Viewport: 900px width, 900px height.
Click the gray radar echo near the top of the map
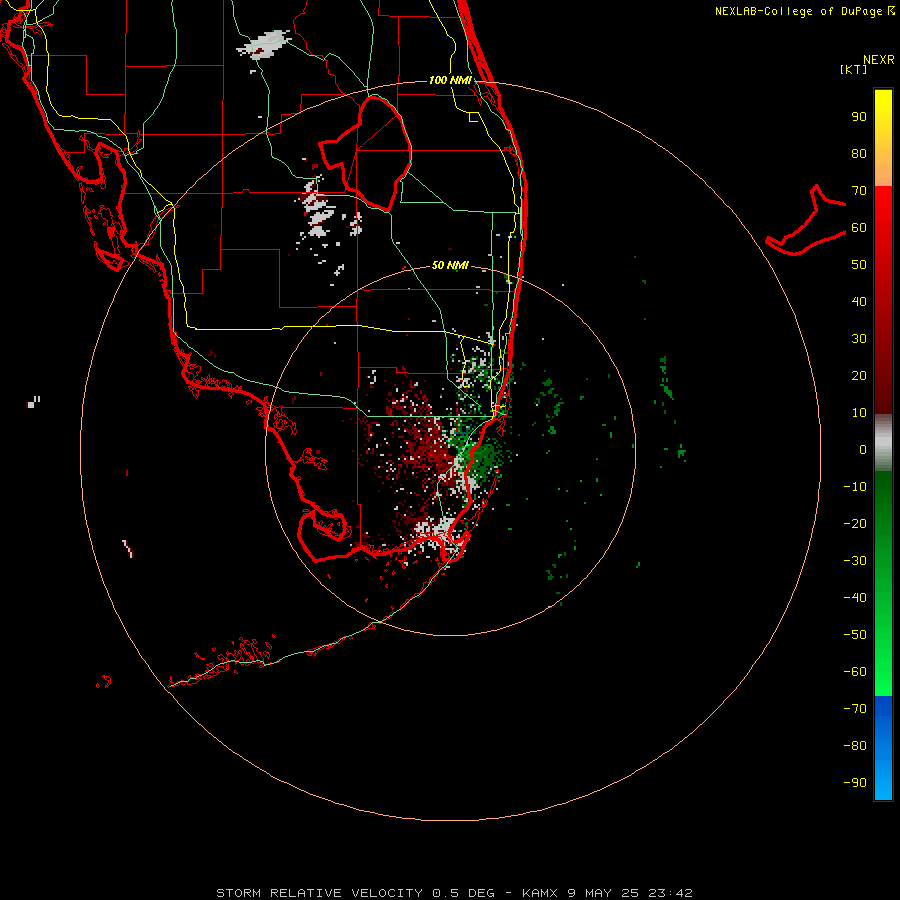pos(265,44)
